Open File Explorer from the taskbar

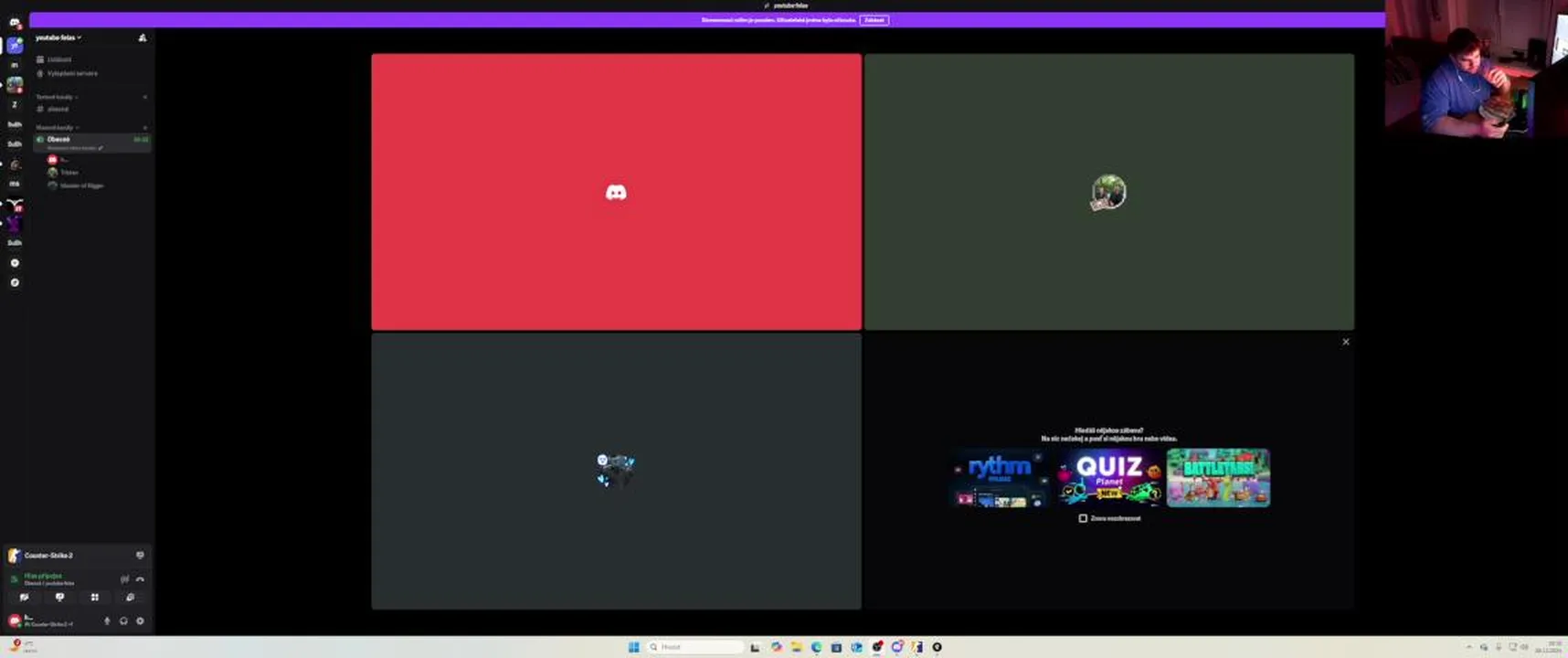pos(796,647)
